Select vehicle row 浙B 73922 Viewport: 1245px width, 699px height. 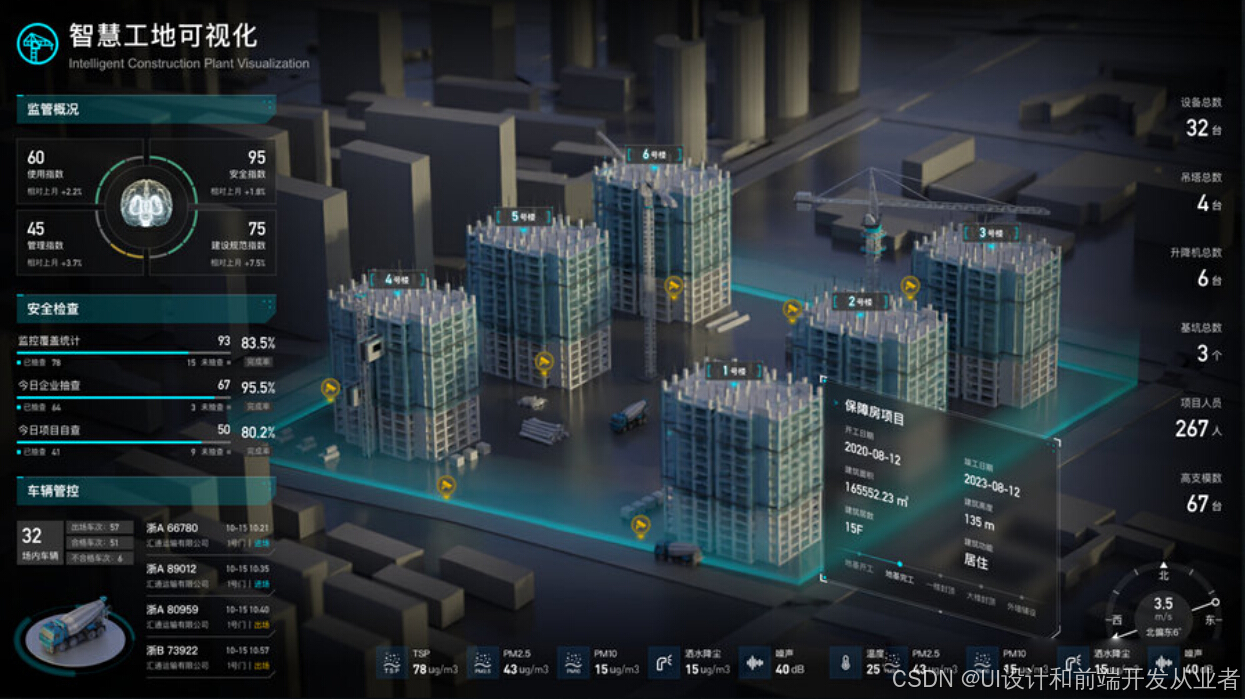click(x=208, y=657)
